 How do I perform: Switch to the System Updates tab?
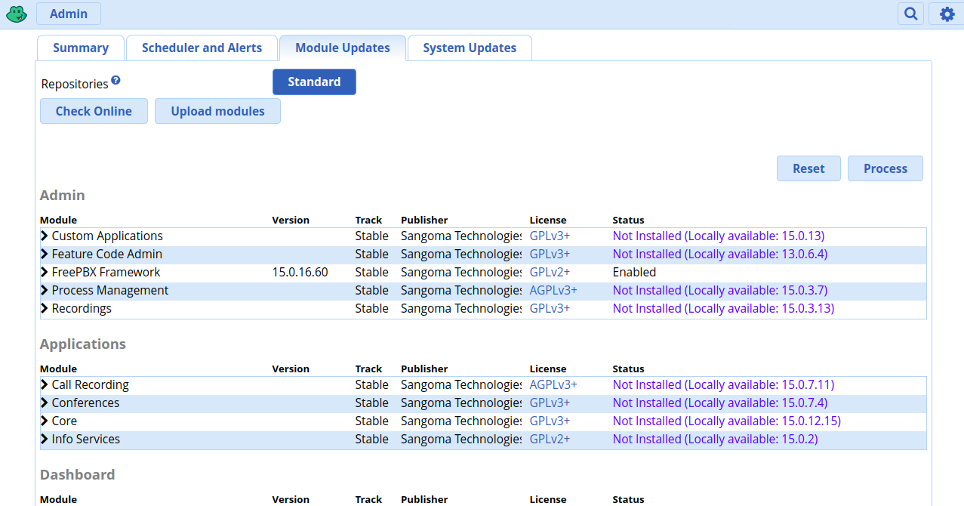(x=470, y=48)
